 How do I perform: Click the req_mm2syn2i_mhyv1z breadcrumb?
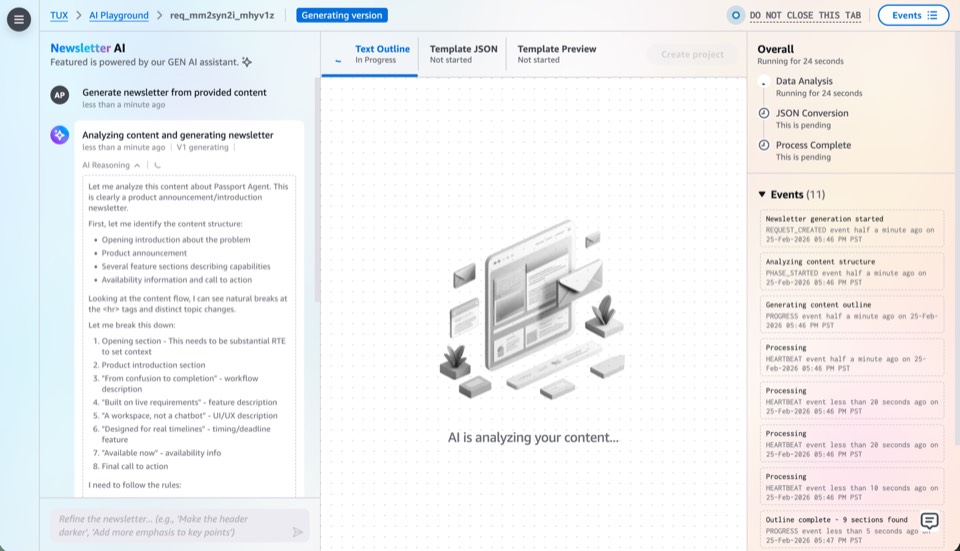pos(222,15)
